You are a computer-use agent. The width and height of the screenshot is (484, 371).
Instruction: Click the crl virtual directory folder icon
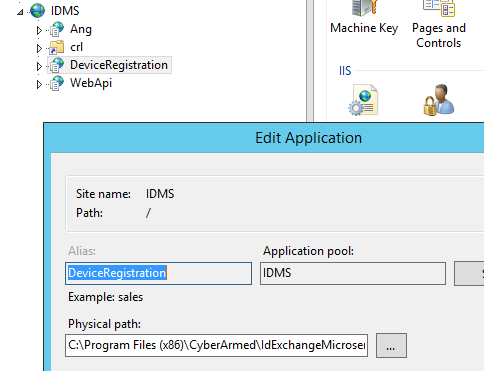[x=57, y=47]
